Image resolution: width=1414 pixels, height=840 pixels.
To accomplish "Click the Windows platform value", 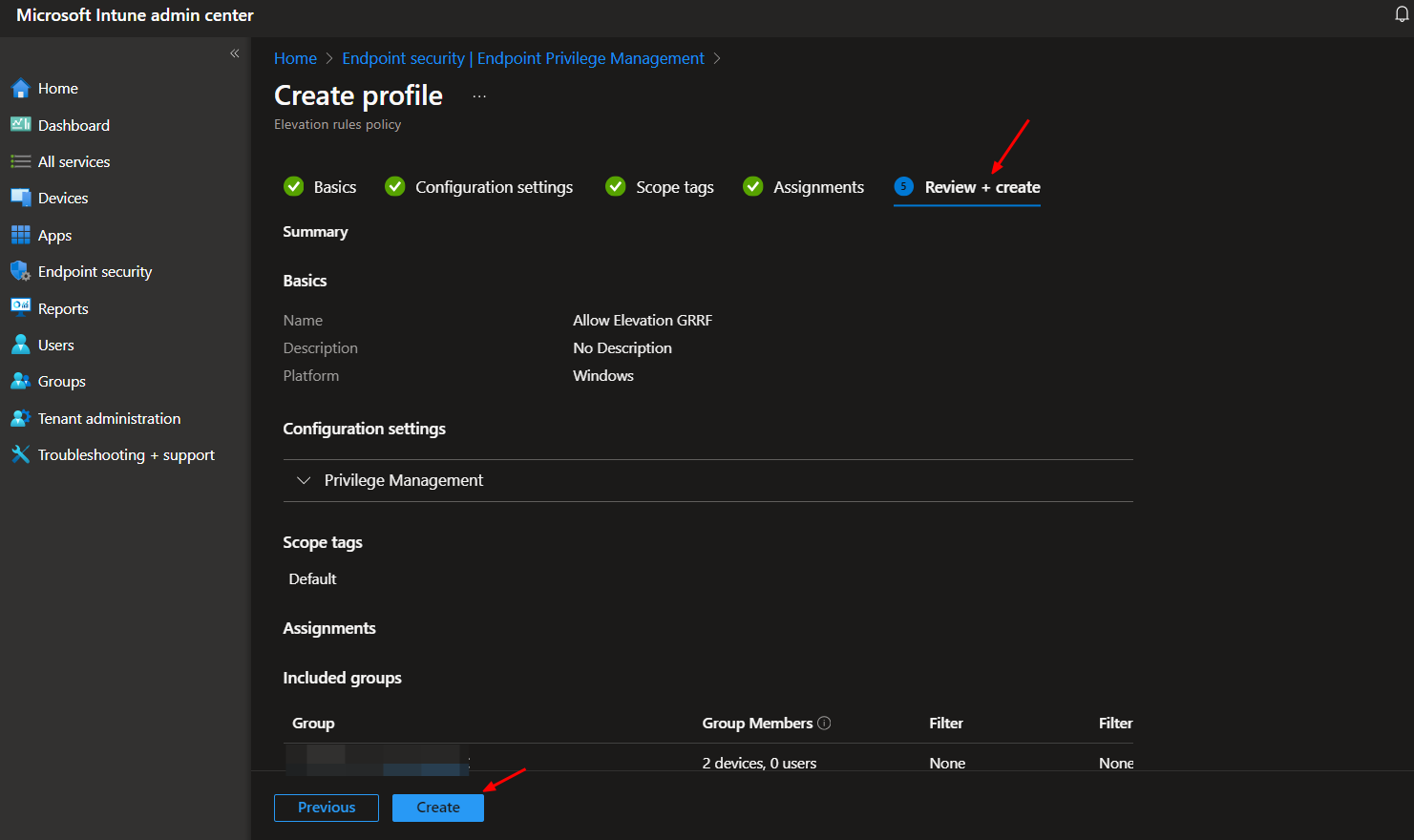I will [x=603, y=376].
